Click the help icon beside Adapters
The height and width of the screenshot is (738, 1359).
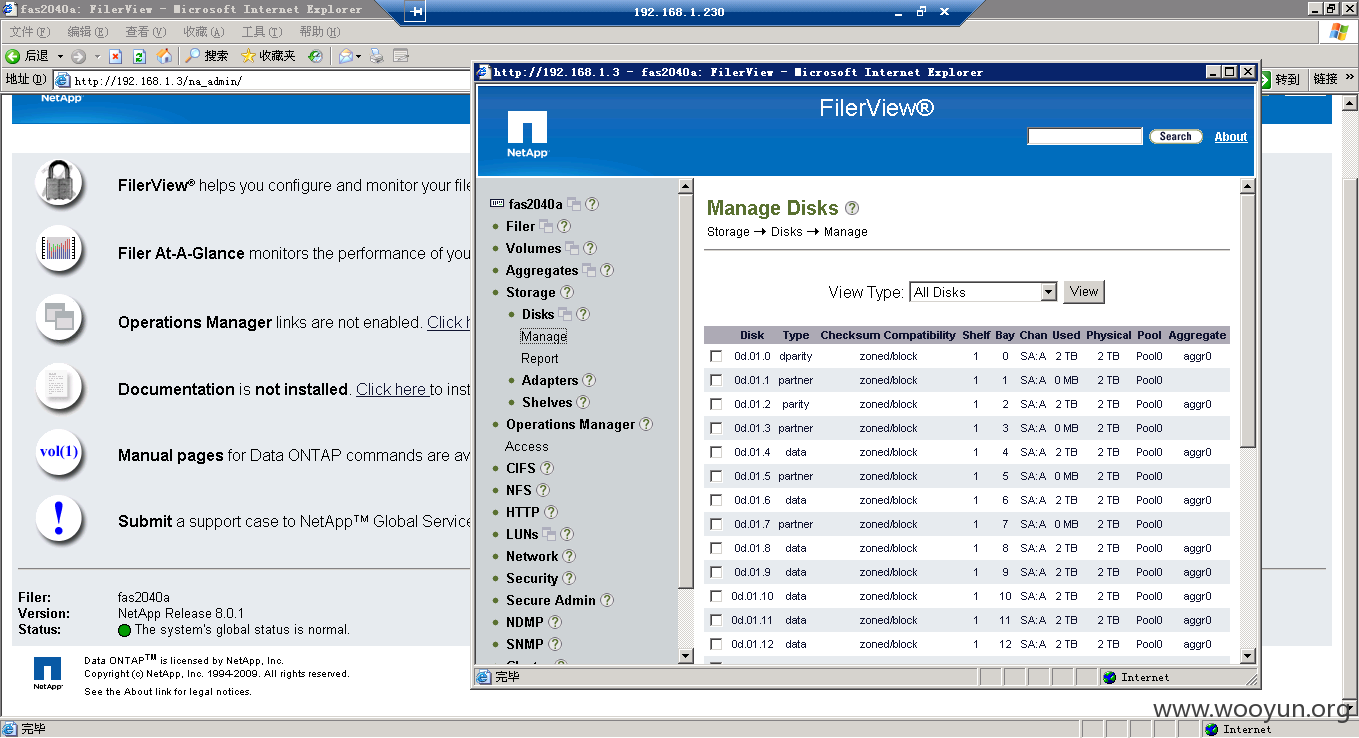click(x=589, y=380)
